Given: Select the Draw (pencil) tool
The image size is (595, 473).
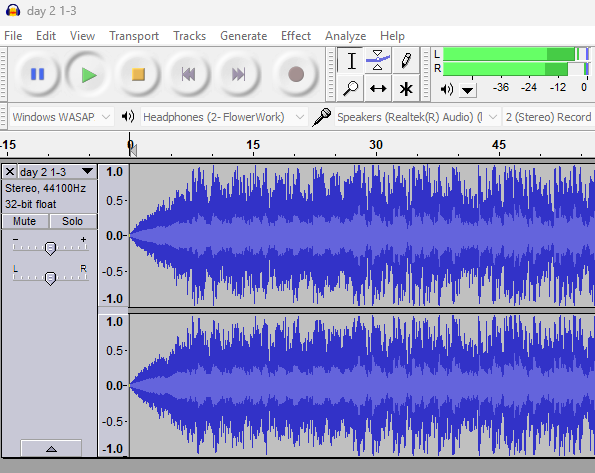Looking at the screenshot, I should coord(406,61).
